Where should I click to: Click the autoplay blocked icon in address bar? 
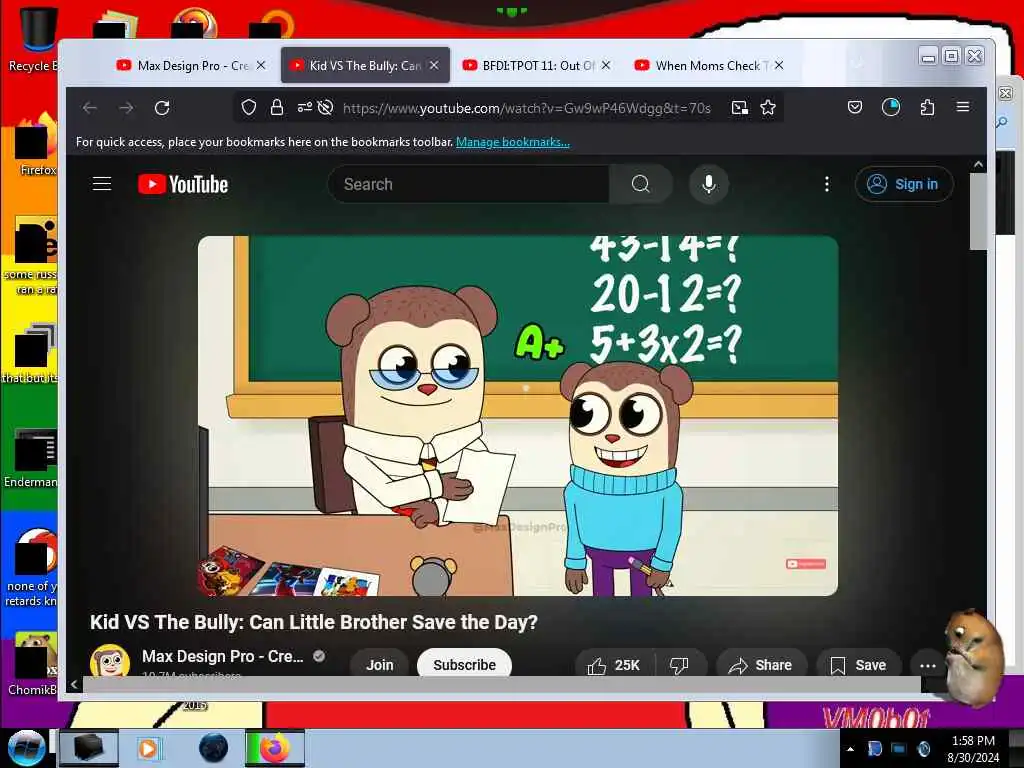[x=325, y=108]
